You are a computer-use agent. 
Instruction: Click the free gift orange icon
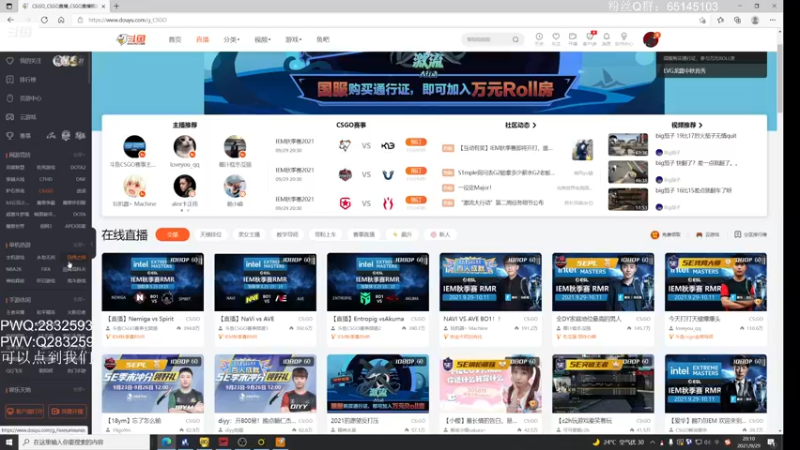pos(655,235)
